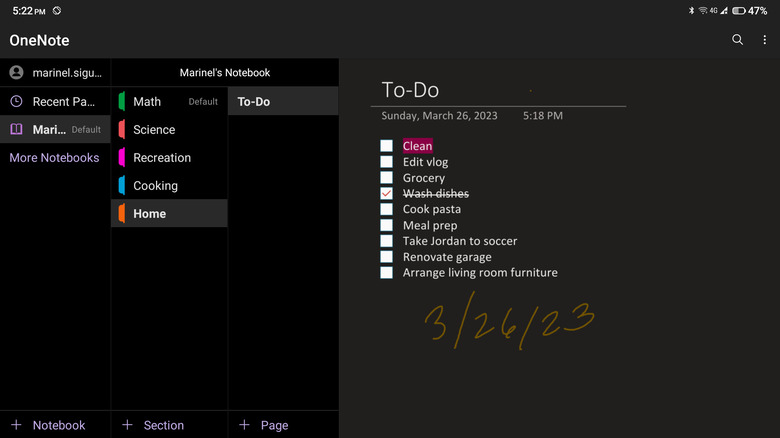Mark the Renovate garage checkbox

tap(386, 257)
